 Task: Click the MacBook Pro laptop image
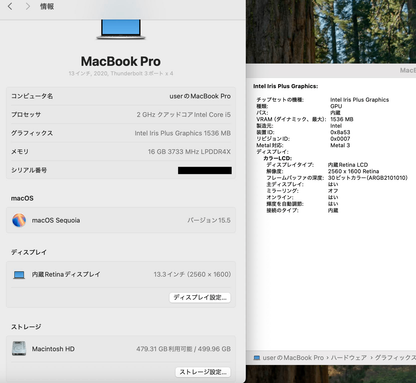121,29
